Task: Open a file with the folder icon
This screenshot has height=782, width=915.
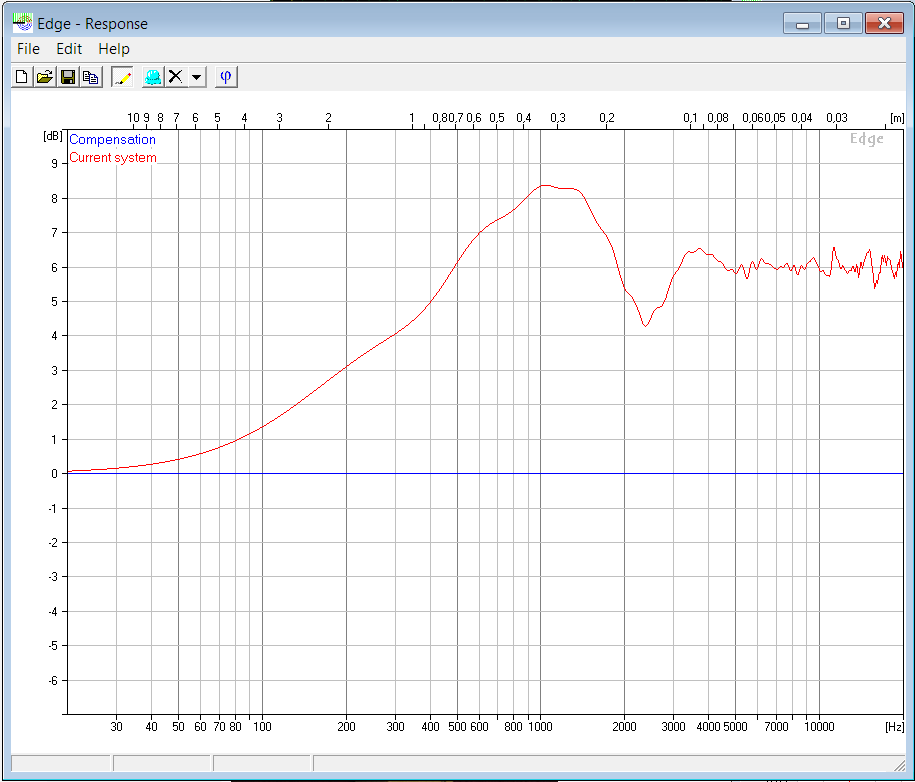Action: (45, 77)
